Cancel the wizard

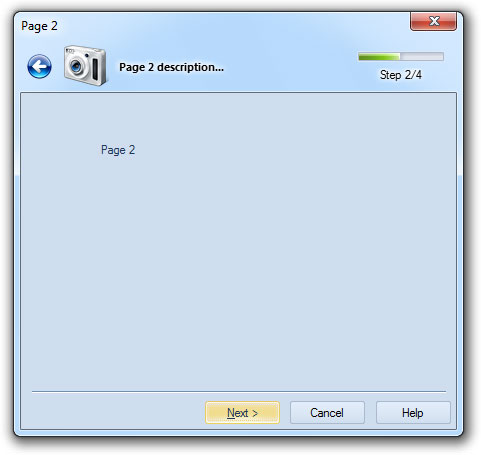point(327,413)
